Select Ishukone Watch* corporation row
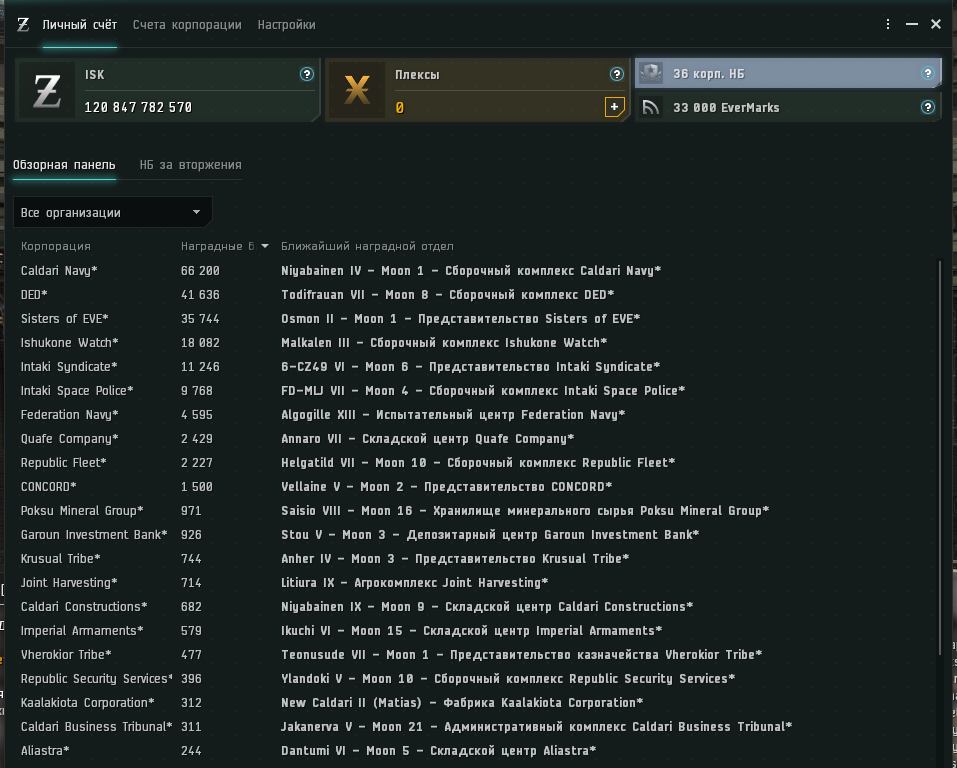 coord(476,342)
